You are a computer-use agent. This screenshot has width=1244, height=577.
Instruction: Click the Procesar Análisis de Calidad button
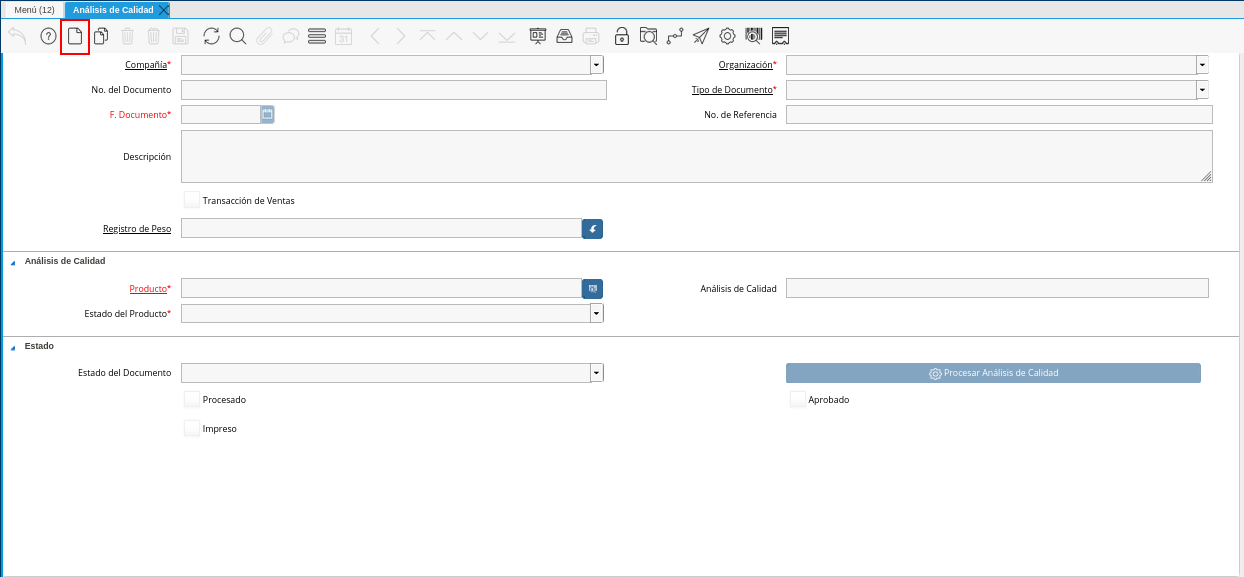993,373
